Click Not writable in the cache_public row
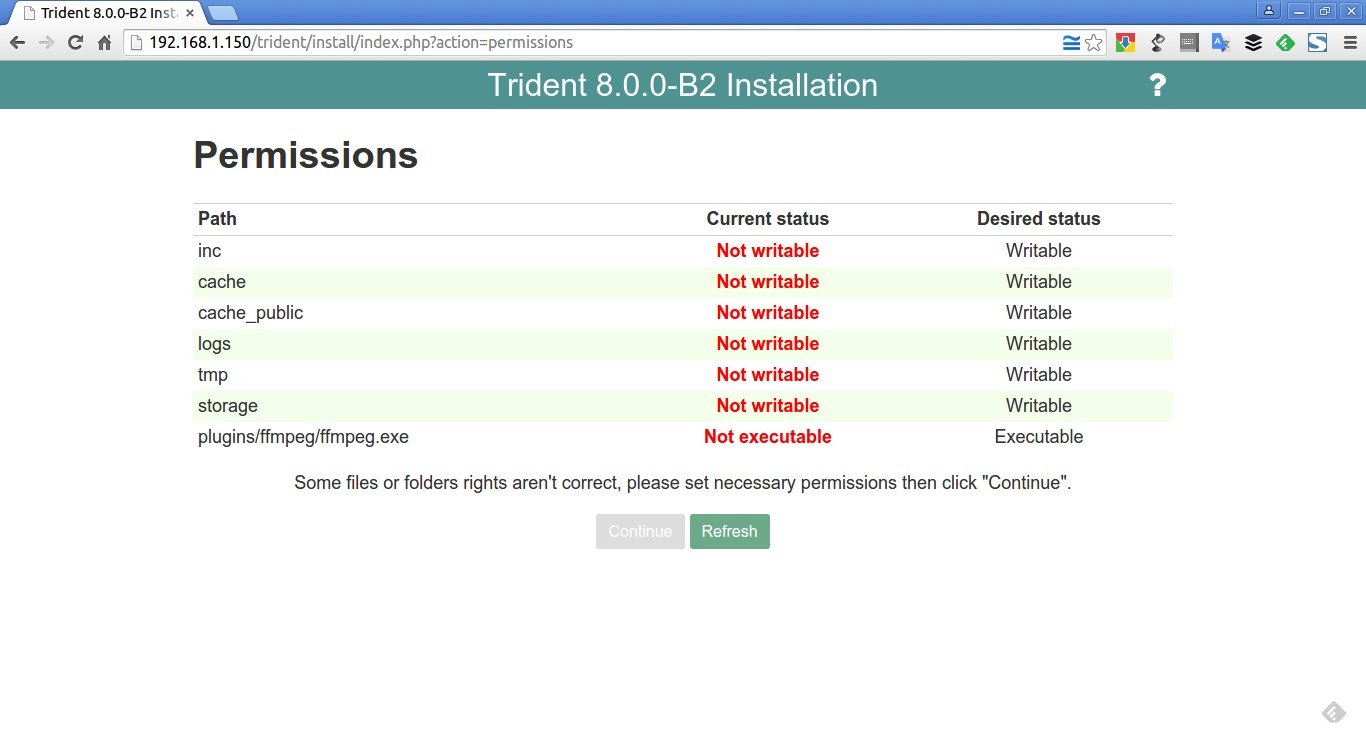 pyautogui.click(x=768, y=312)
